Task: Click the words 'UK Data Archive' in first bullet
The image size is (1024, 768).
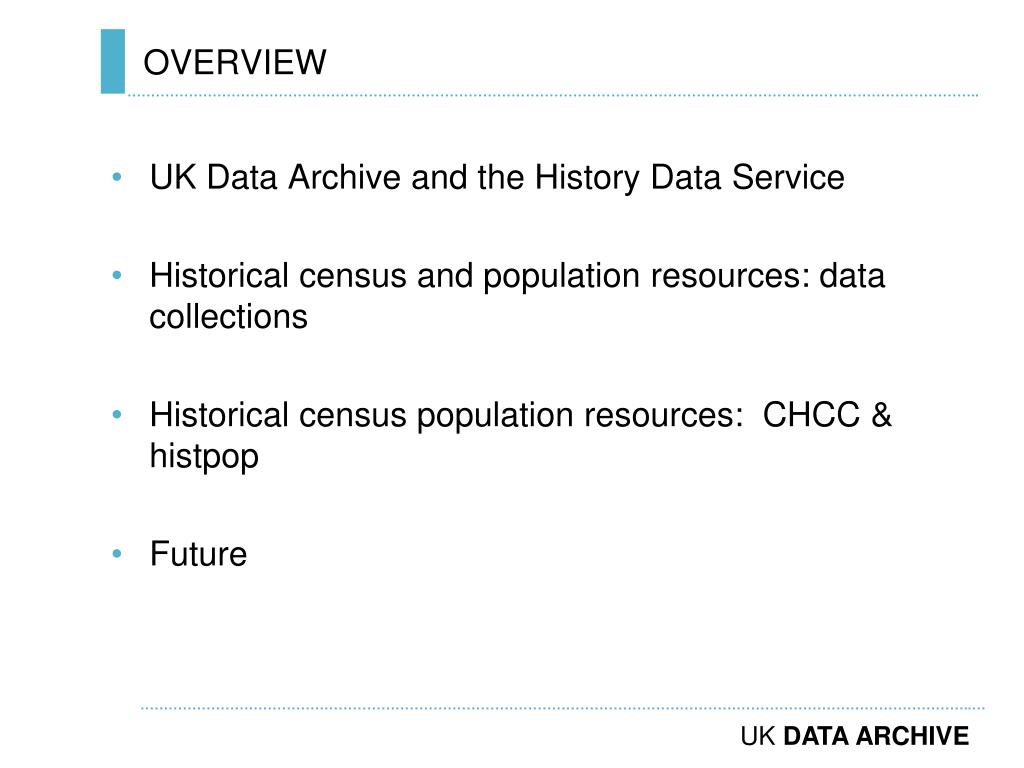Action: (x=275, y=177)
